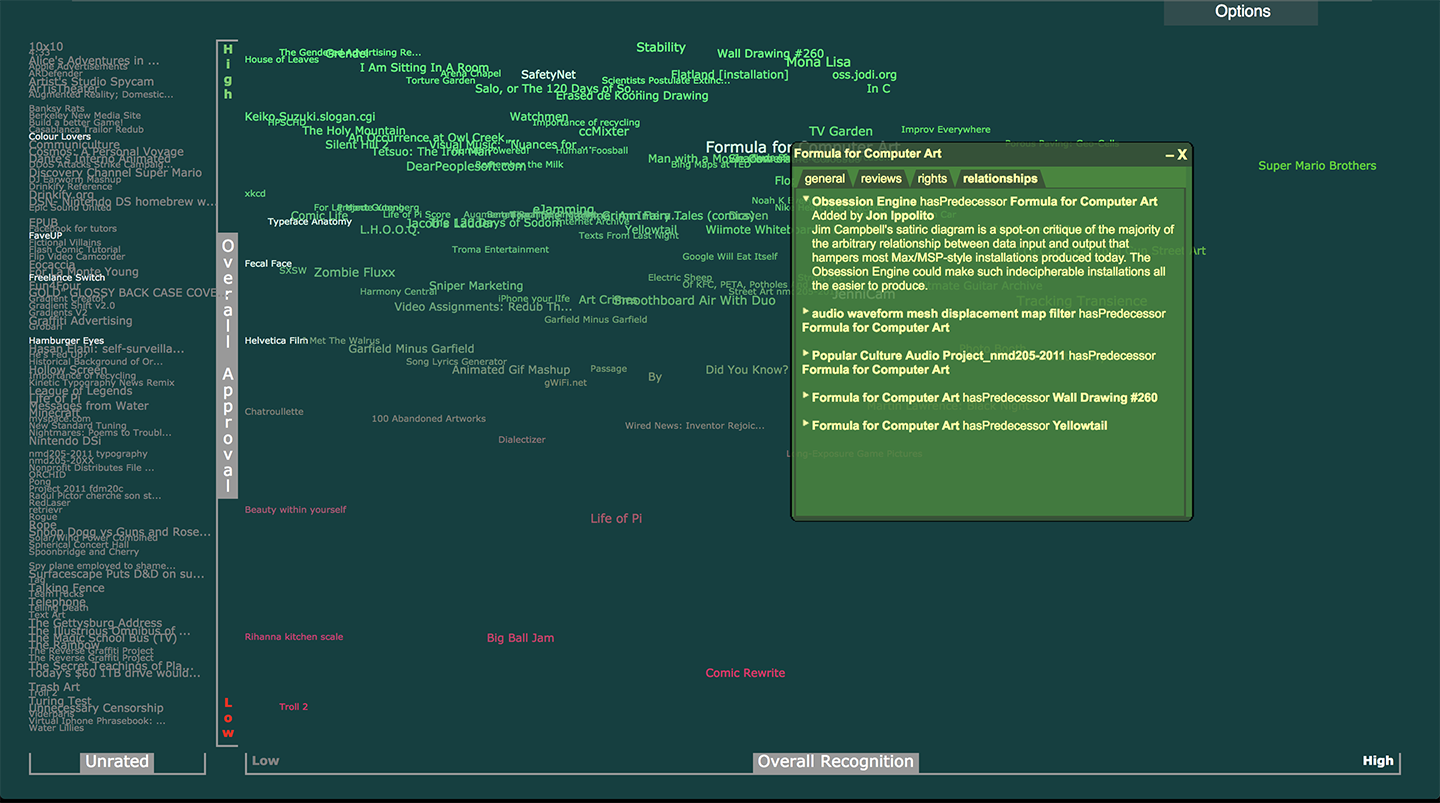Open 100 Abandoned Artworks

pyautogui.click(x=428, y=419)
